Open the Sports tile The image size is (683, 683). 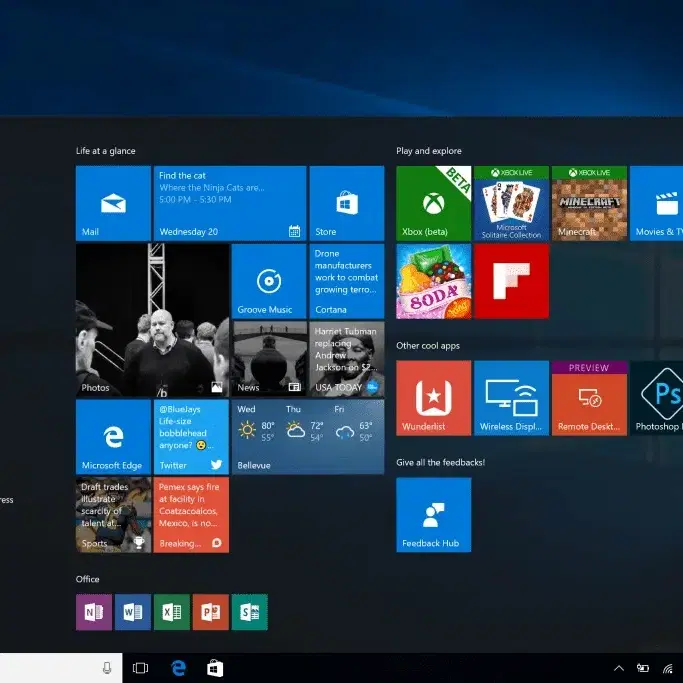tap(113, 515)
